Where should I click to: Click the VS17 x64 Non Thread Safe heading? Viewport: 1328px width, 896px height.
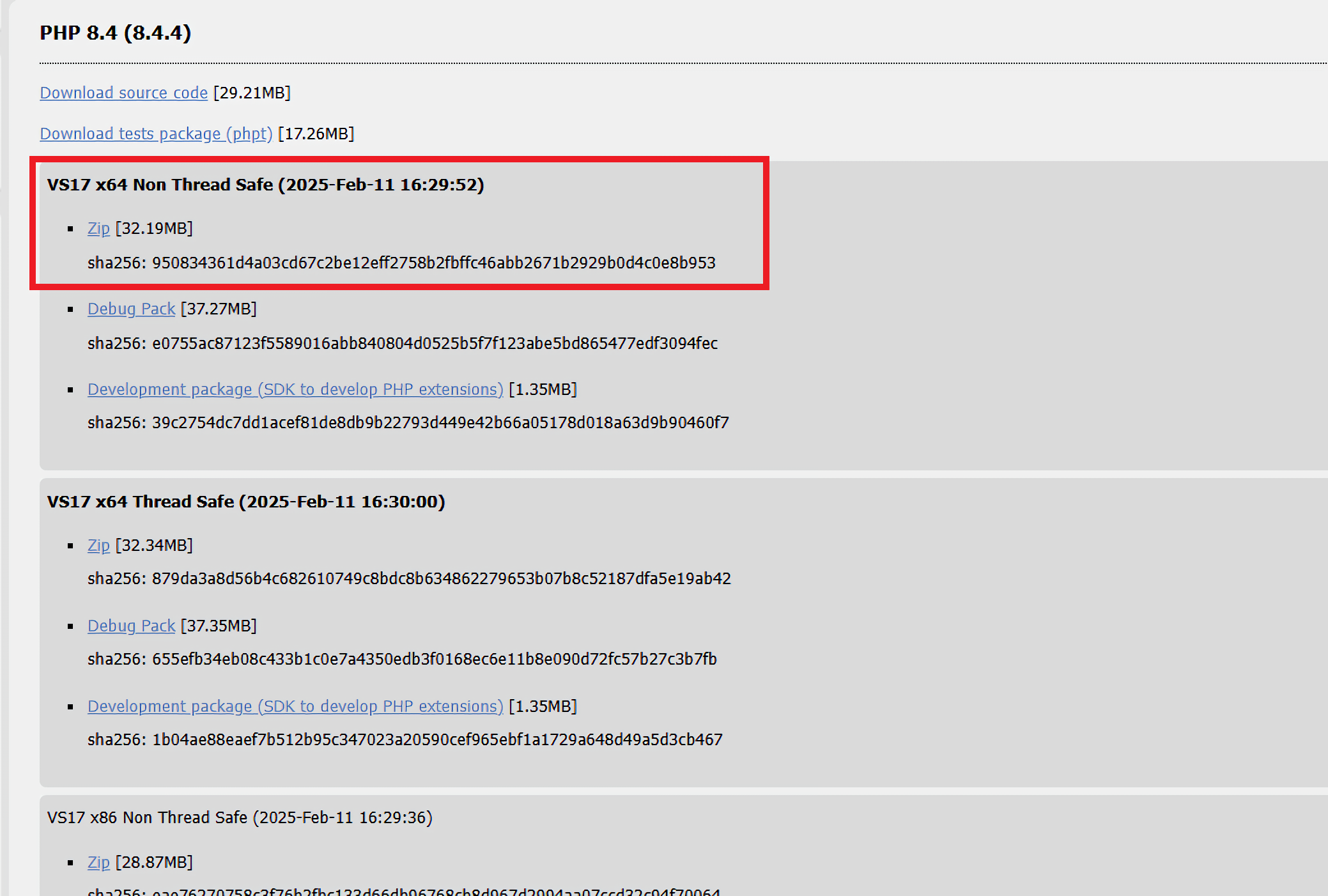[x=265, y=185]
